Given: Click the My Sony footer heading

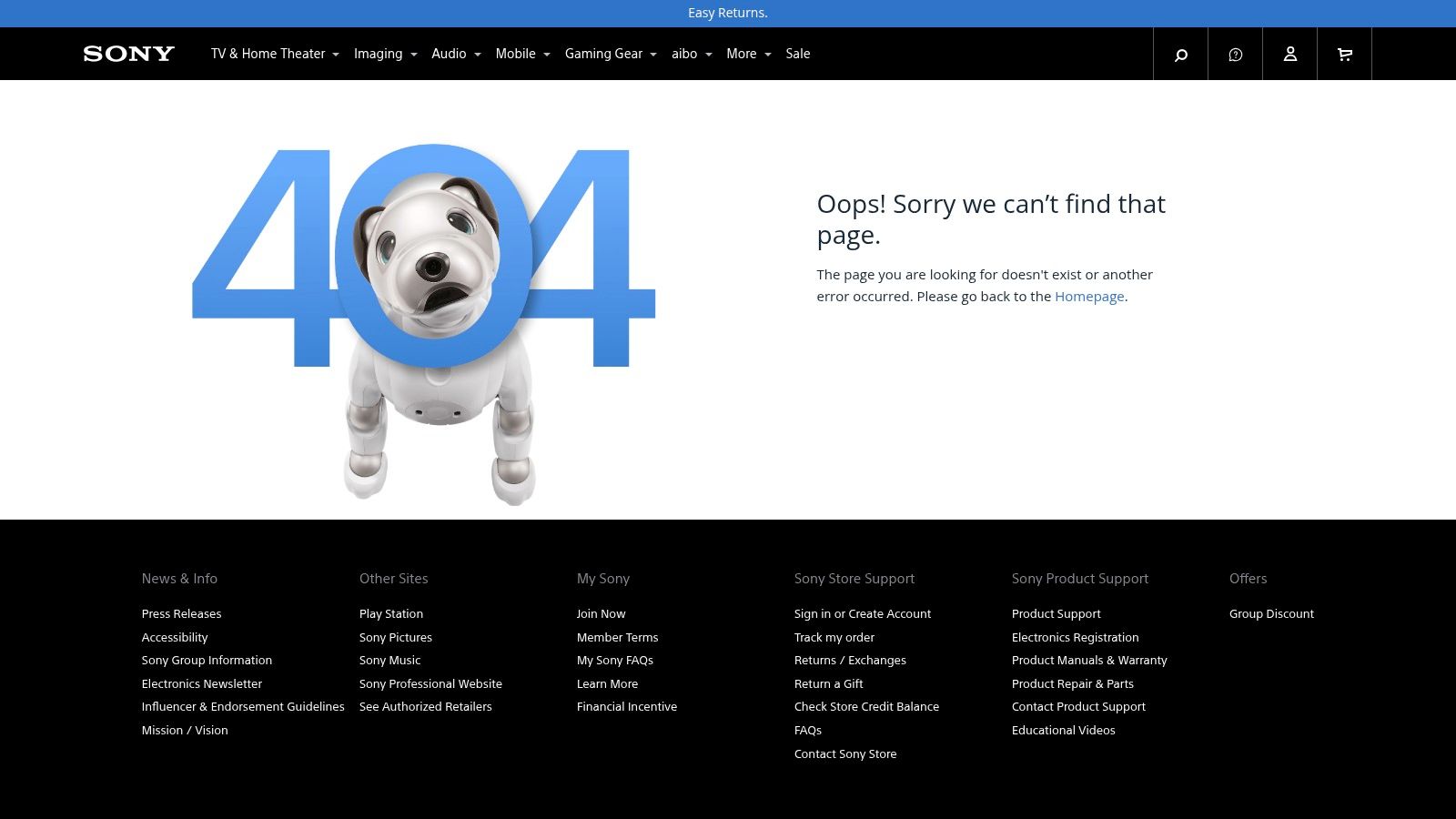Looking at the screenshot, I should (x=603, y=579).
